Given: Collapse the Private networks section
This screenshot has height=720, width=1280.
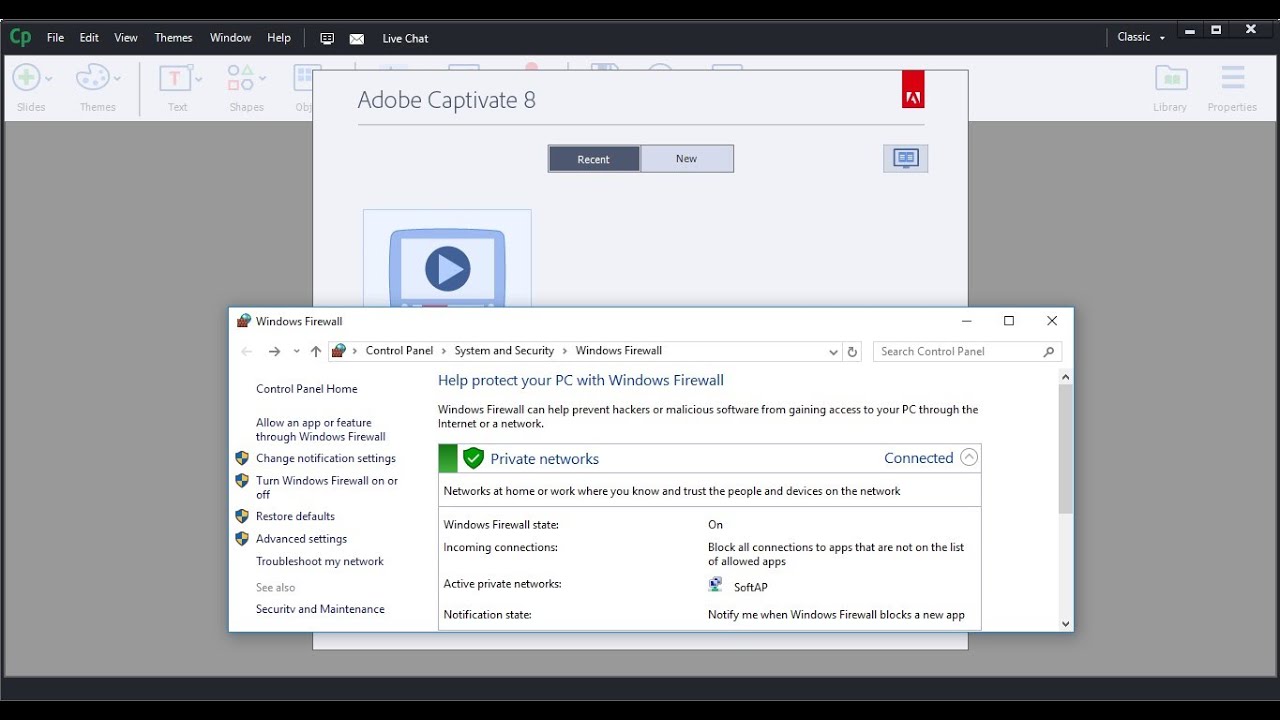Looking at the screenshot, I should [968, 457].
